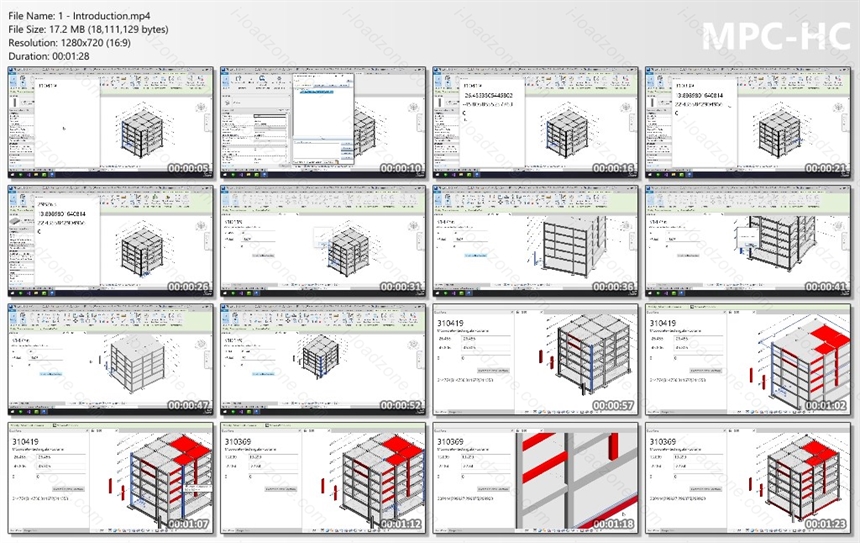
Task: Pick the preview frame at 00:00:36
Action: tap(535, 241)
